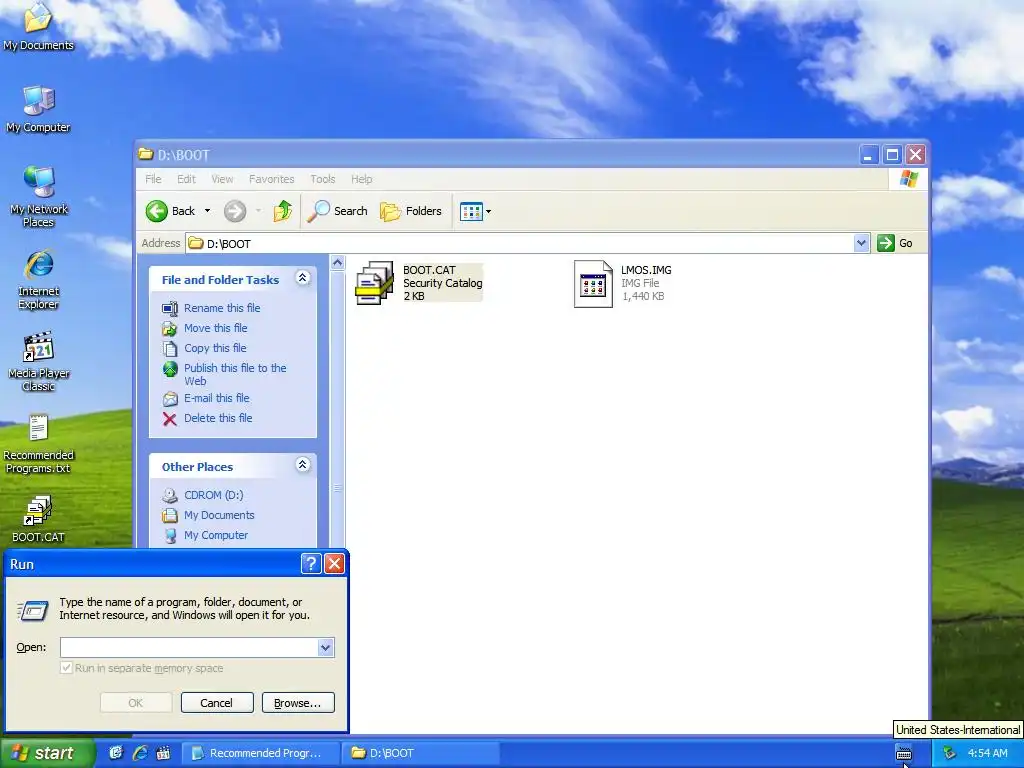The width and height of the screenshot is (1024, 768).
Task: Click Publish this file to the Web
Action: point(235,374)
